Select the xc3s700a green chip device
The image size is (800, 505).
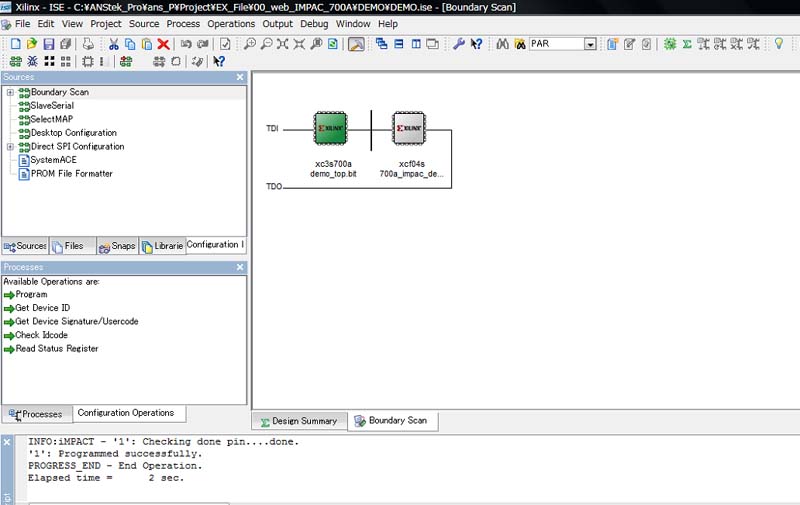pyautogui.click(x=331, y=128)
